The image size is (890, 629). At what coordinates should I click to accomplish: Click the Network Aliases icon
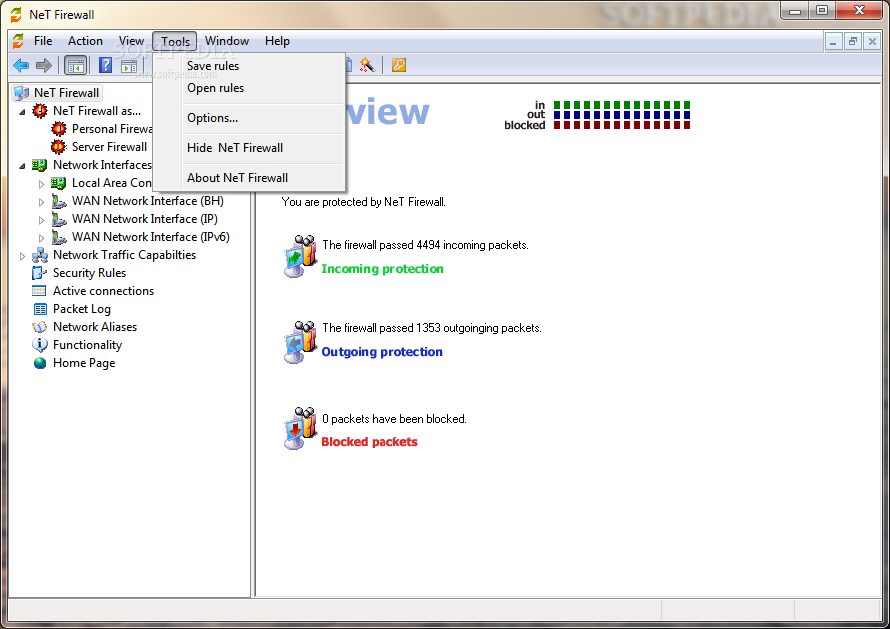coord(40,327)
